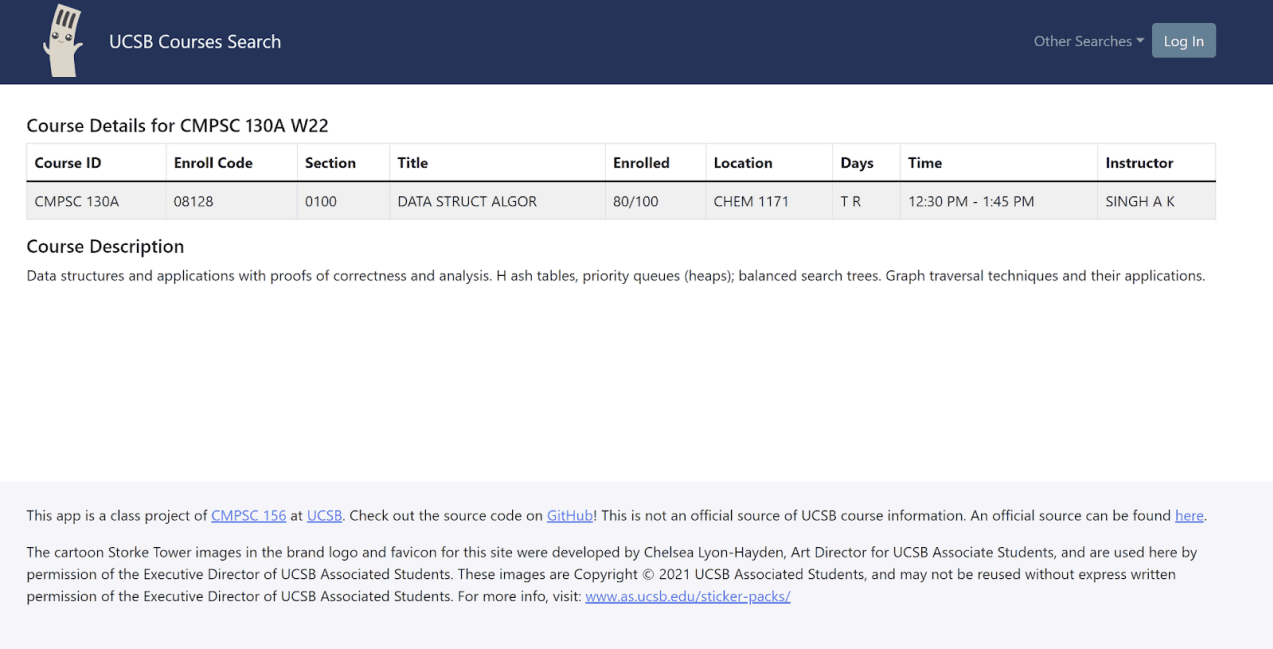
Task: Open the Other Searches dropdown
Action: (x=1081, y=41)
